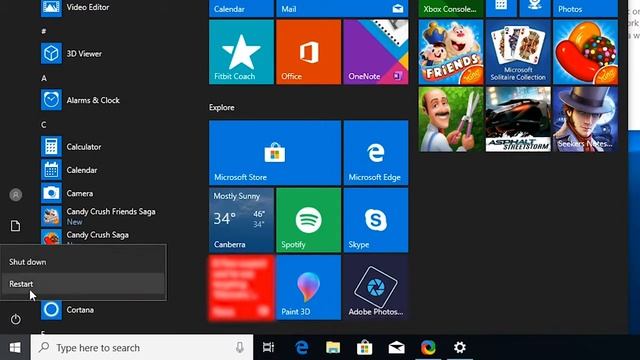Screen dimensions: 640x360
Task: Open Microsoft Solitaire Collection tile
Action: pyautogui.click(x=518, y=52)
